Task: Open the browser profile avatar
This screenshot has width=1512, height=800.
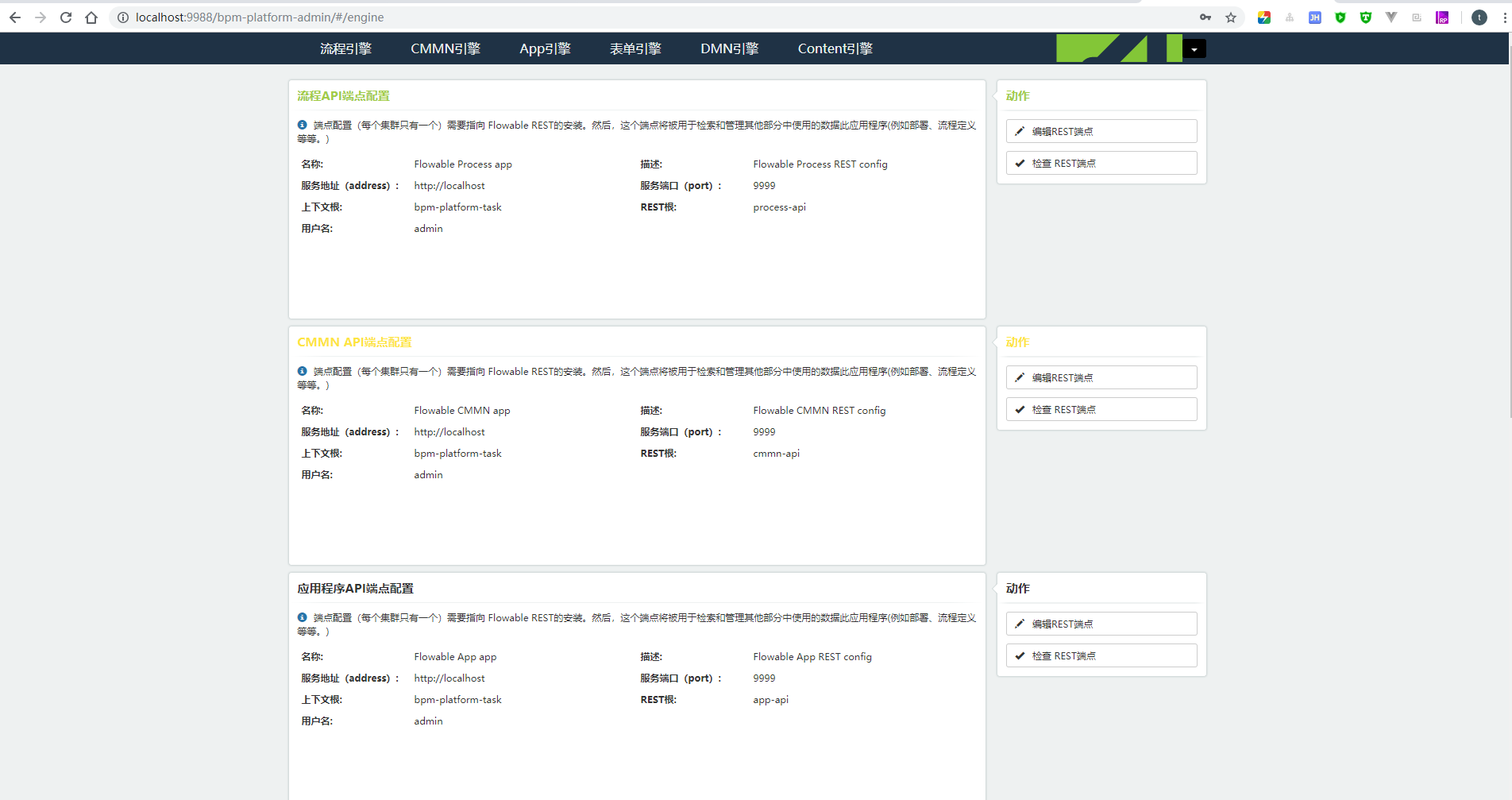Action: pyautogui.click(x=1479, y=17)
